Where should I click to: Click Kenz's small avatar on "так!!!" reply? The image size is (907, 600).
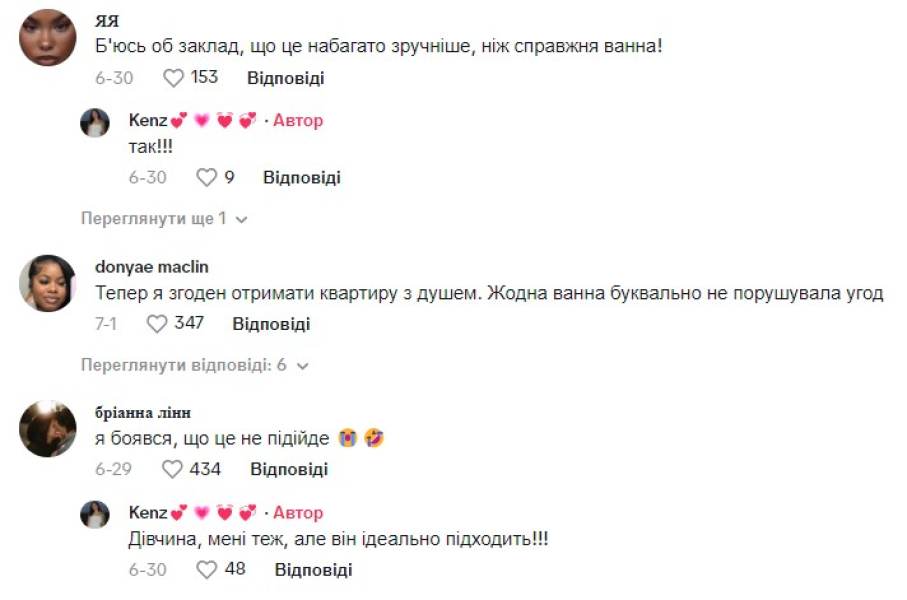click(x=95, y=123)
